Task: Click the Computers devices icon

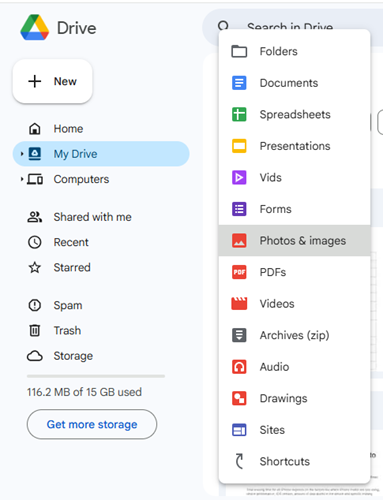Action: coord(35,179)
